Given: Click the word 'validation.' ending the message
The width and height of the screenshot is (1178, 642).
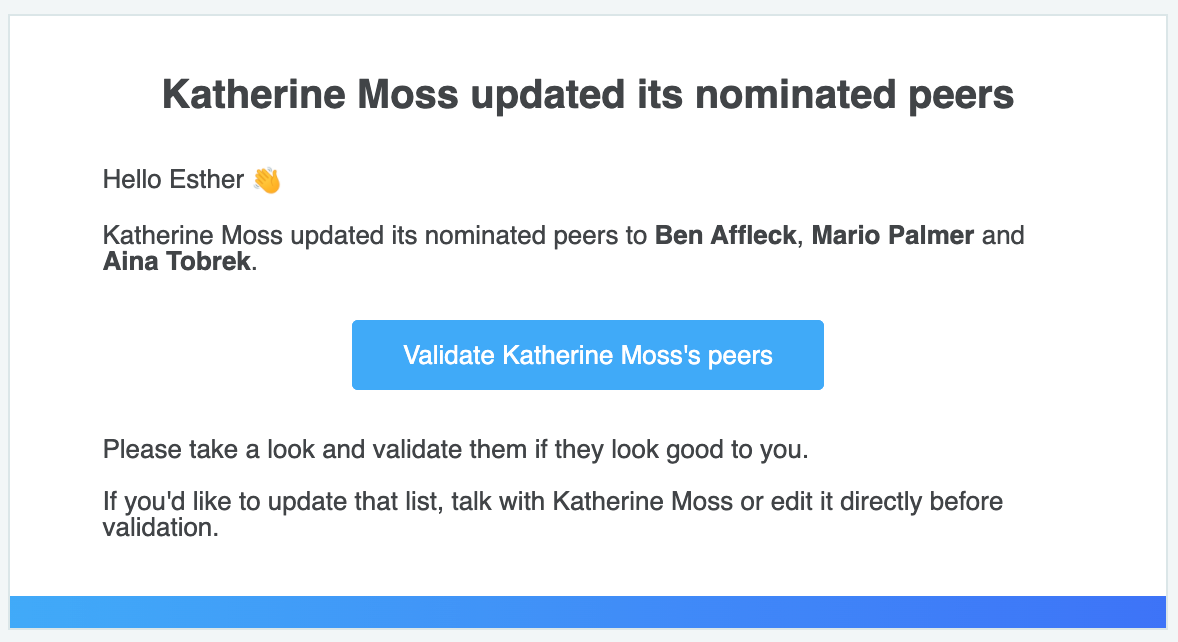Looking at the screenshot, I should tap(161, 528).
